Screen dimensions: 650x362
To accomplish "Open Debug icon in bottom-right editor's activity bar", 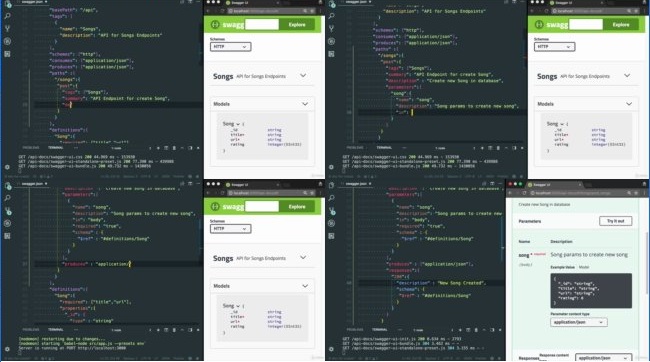I will (x=331, y=223).
